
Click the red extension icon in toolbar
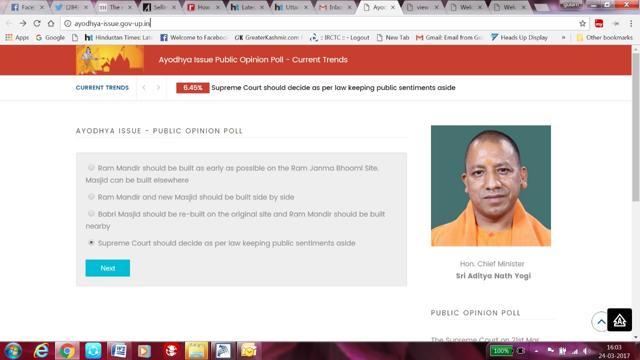[599, 24]
